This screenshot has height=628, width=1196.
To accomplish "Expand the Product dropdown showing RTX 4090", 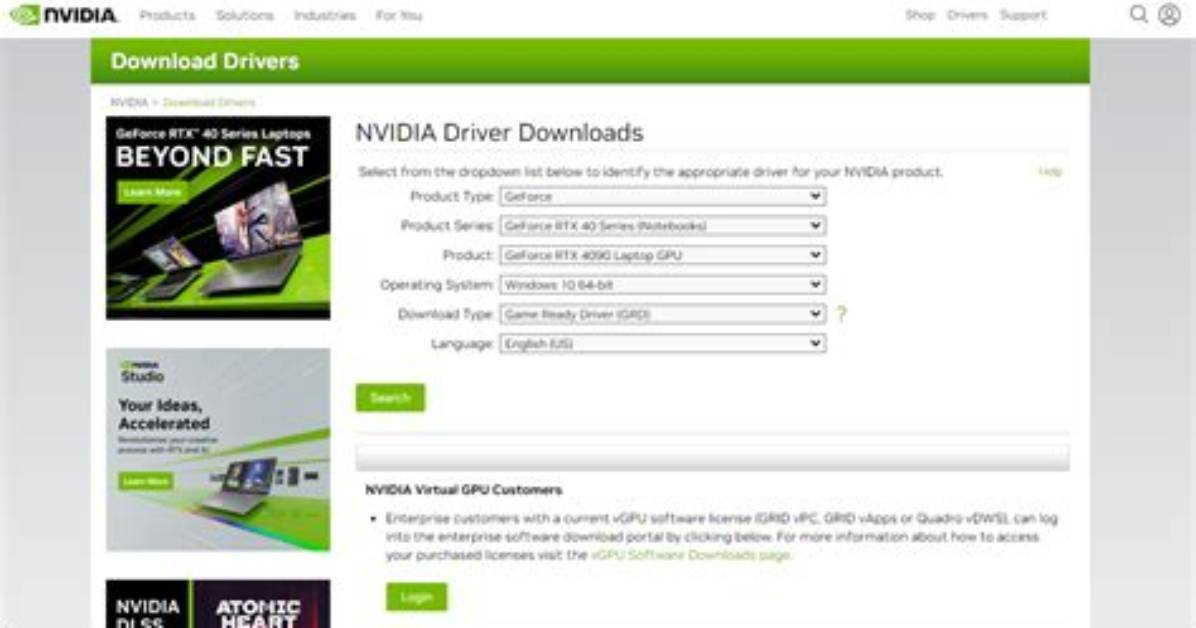I will [663, 255].
